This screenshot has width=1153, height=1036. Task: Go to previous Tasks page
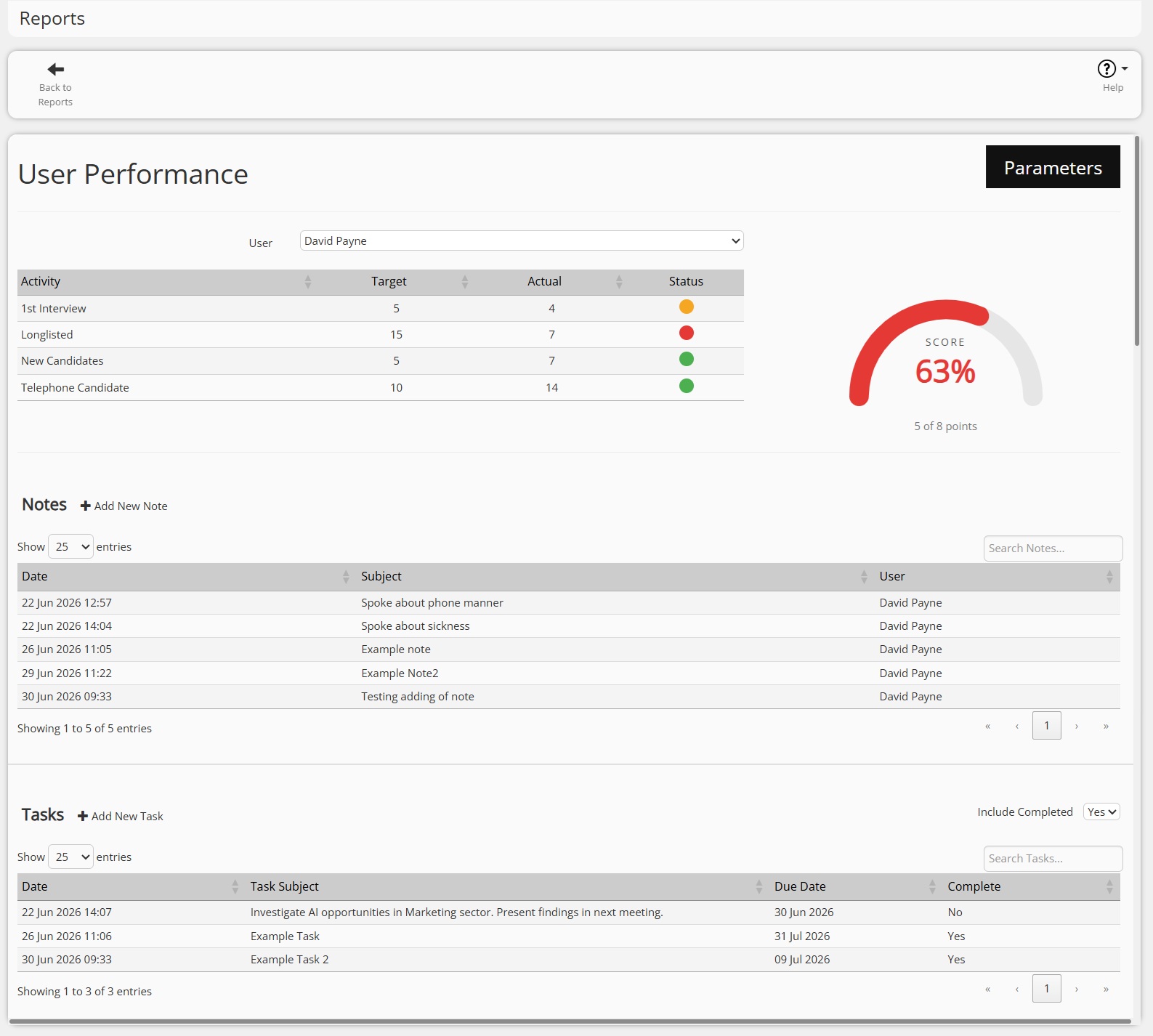[1017, 989]
